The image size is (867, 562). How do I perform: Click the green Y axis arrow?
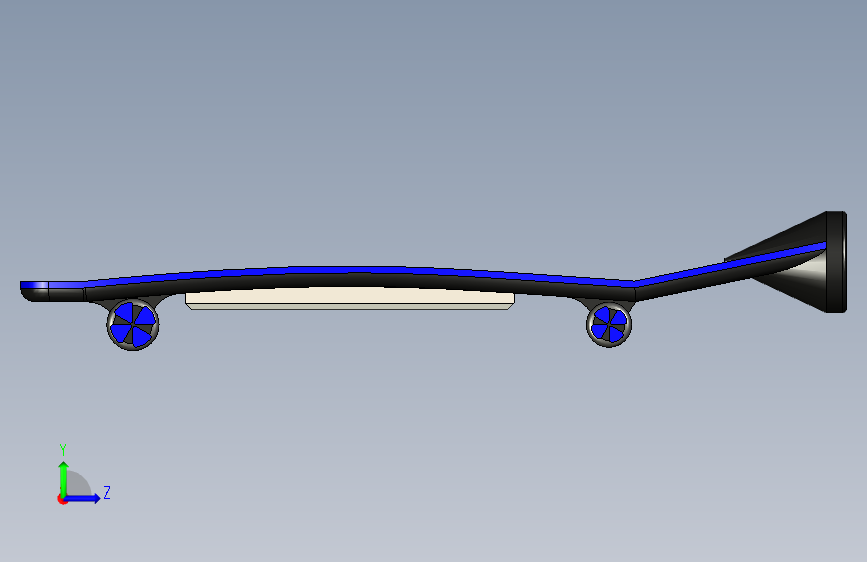coord(64,479)
